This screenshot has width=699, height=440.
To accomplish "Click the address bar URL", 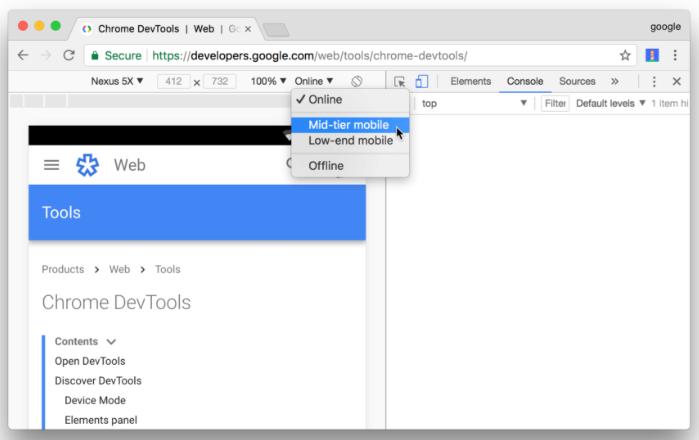I will point(310,56).
